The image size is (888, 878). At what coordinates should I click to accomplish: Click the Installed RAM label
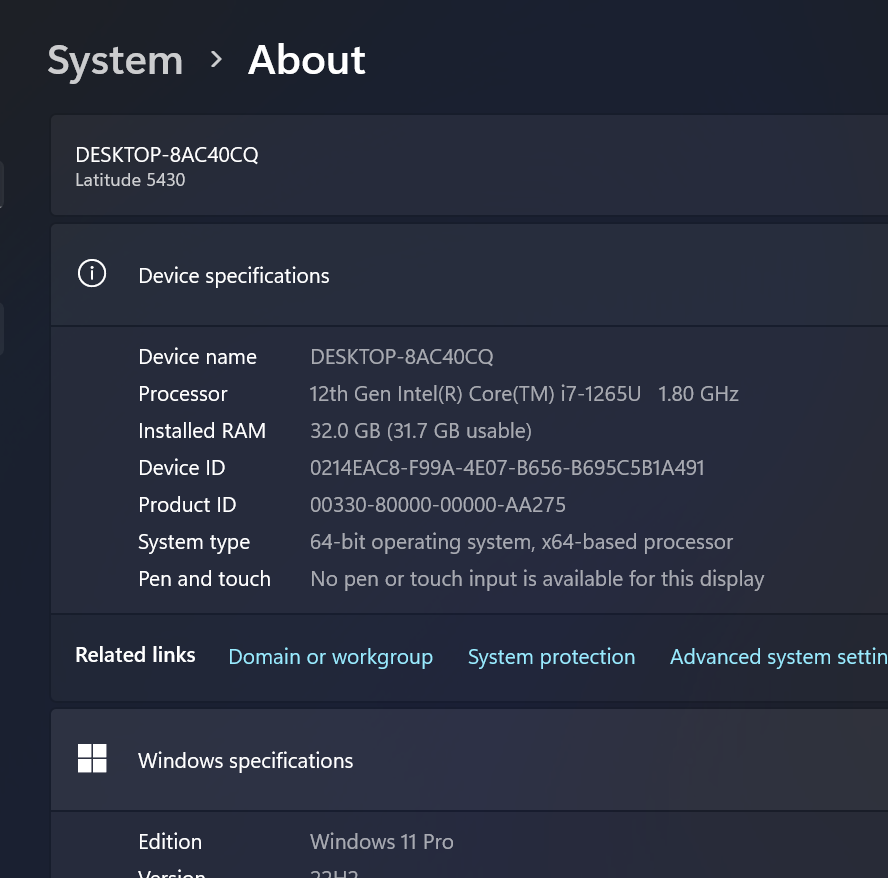202,431
